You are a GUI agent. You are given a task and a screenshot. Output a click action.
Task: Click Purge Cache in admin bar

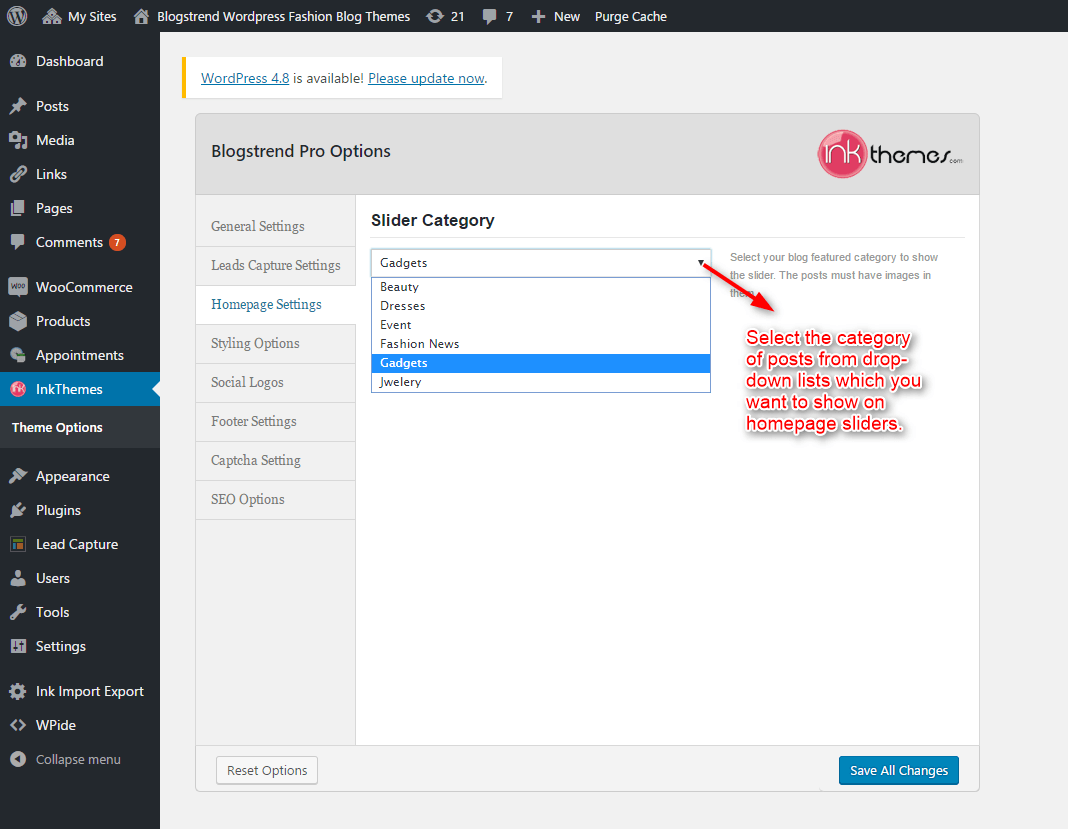pos(631,16)
